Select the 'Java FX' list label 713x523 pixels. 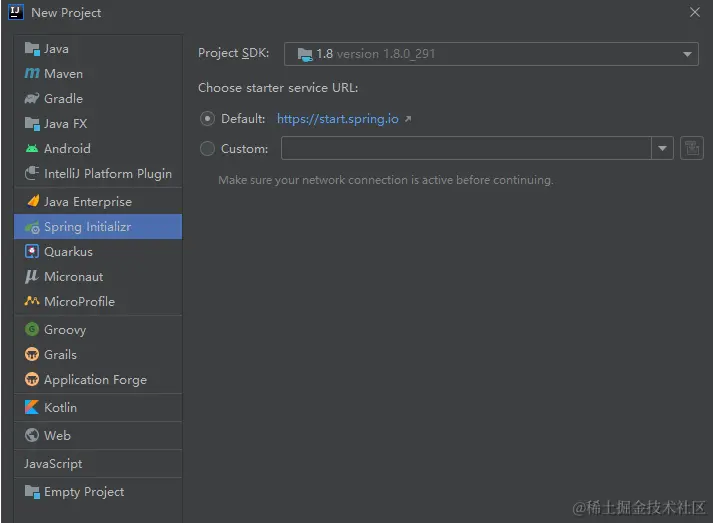[x=65, y=124]
